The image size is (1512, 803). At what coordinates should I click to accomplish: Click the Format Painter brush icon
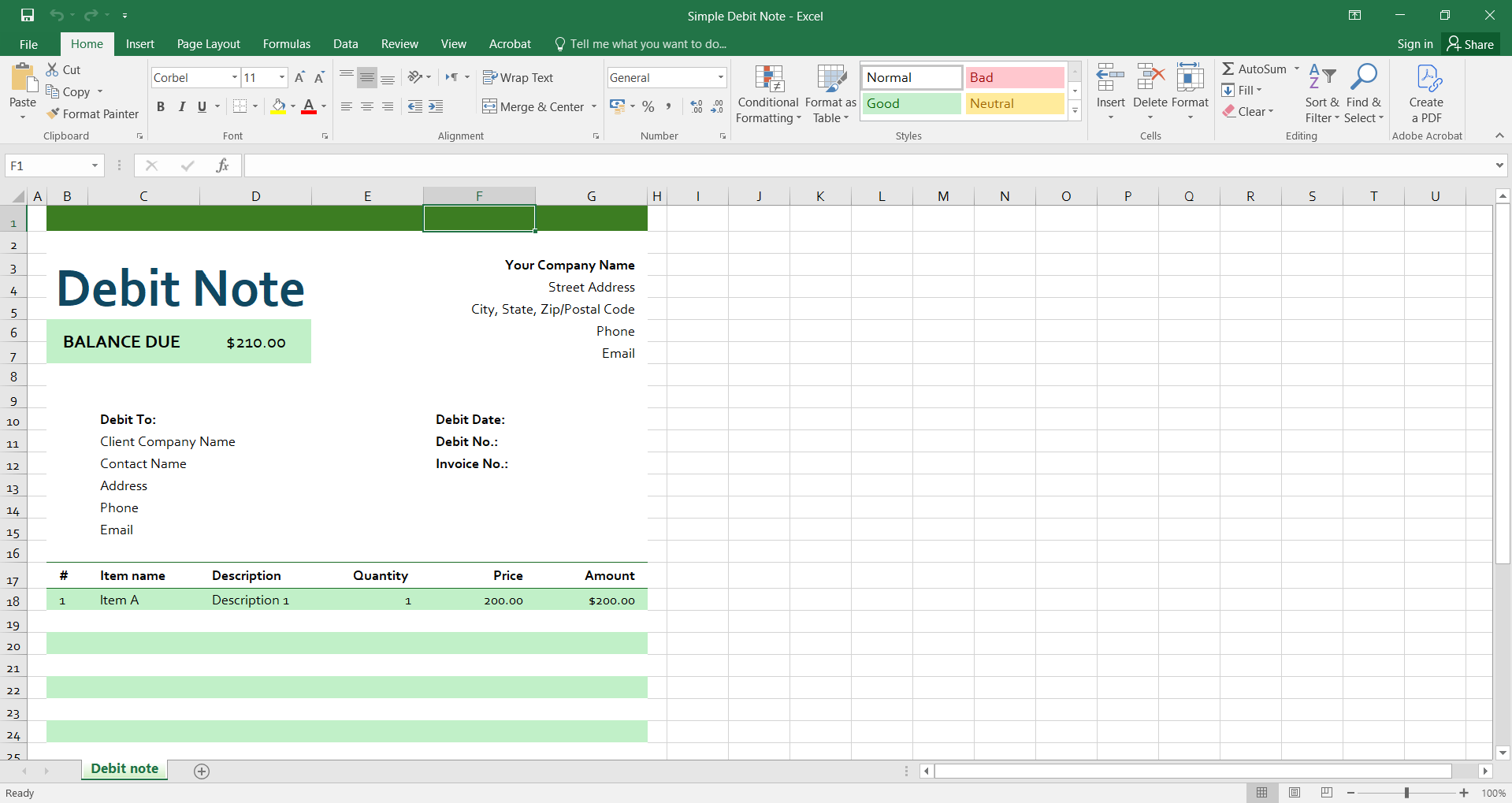point(53,113)
